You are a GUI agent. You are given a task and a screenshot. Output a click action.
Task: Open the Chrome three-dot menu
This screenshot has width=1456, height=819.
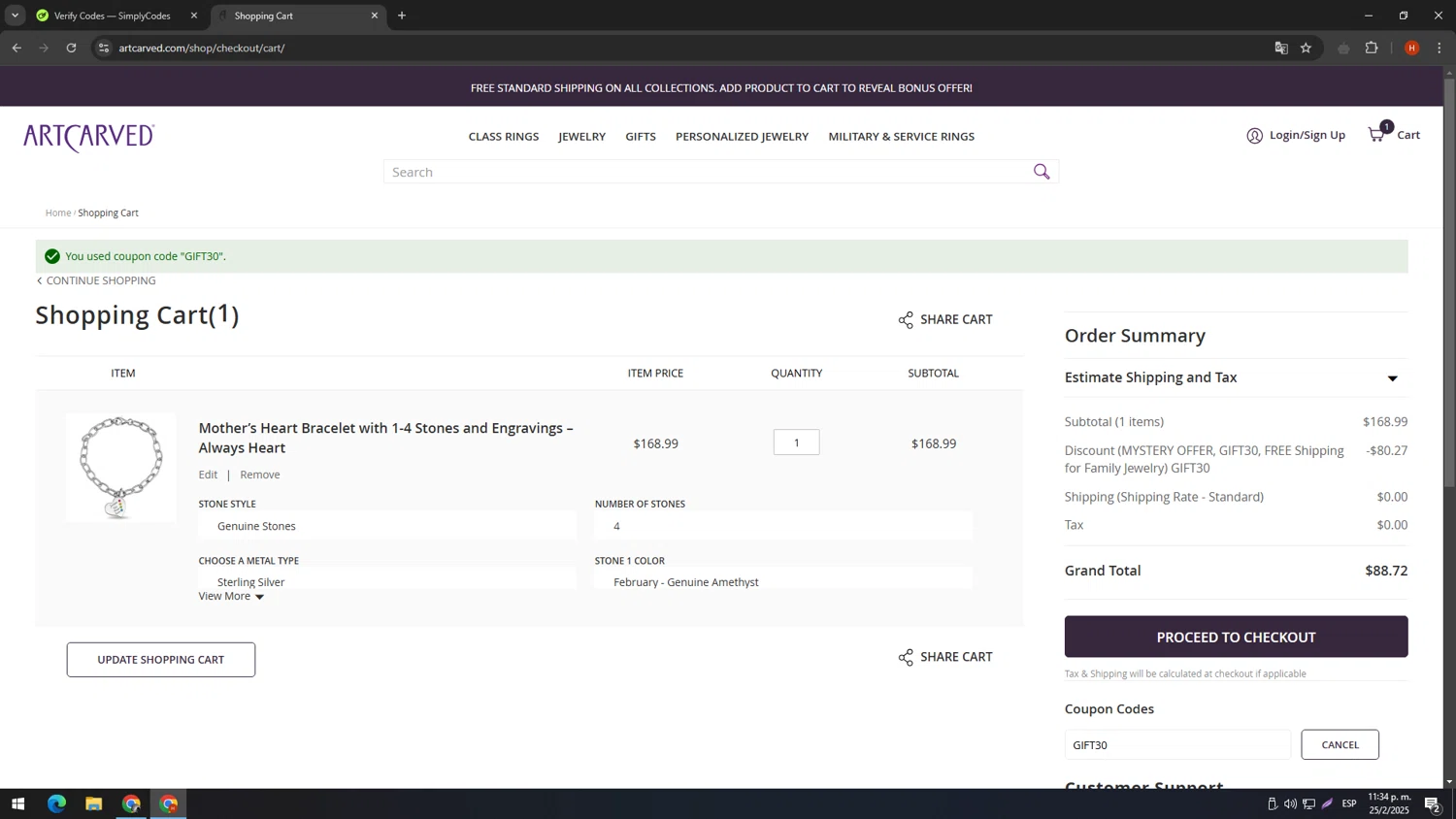(x=1439, y=48)
